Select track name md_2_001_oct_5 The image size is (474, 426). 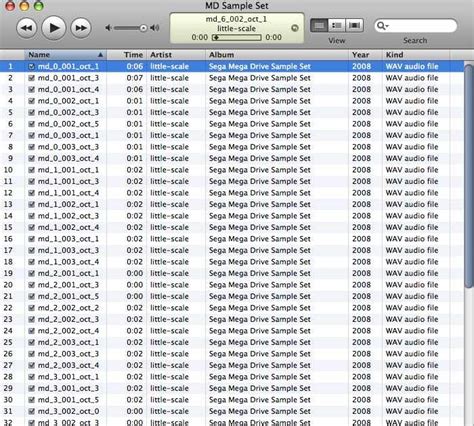coord(68,297)
